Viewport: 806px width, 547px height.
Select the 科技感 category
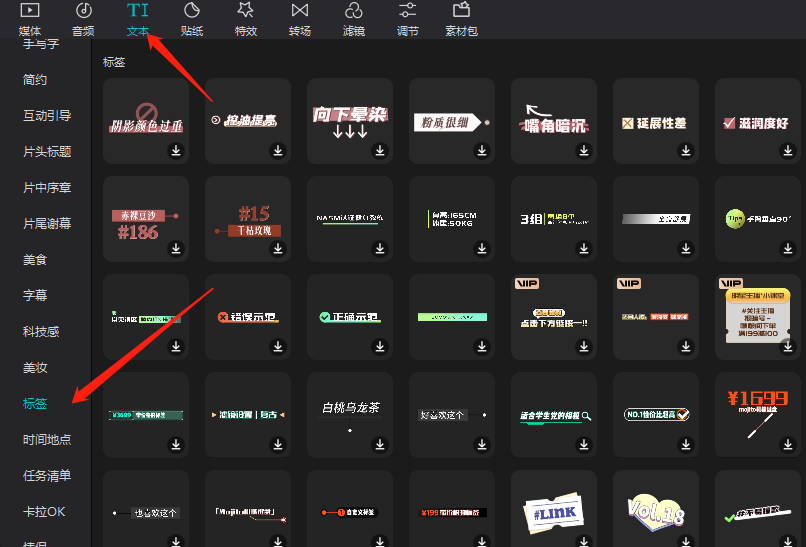(41, 332)
